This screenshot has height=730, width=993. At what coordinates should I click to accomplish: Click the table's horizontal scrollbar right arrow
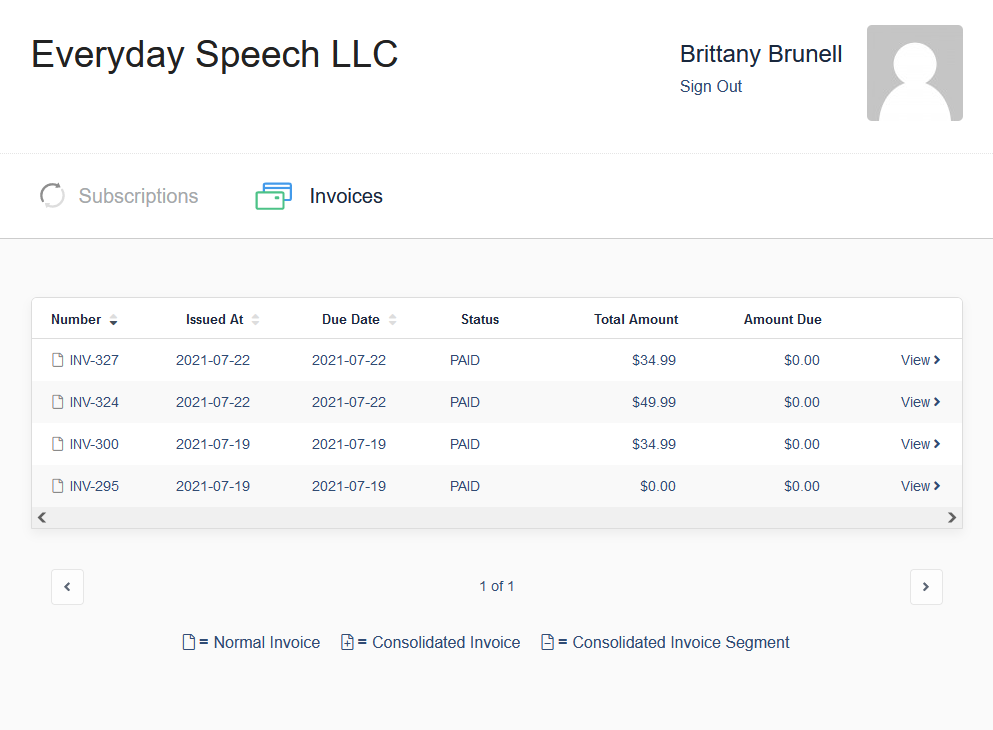952,517
